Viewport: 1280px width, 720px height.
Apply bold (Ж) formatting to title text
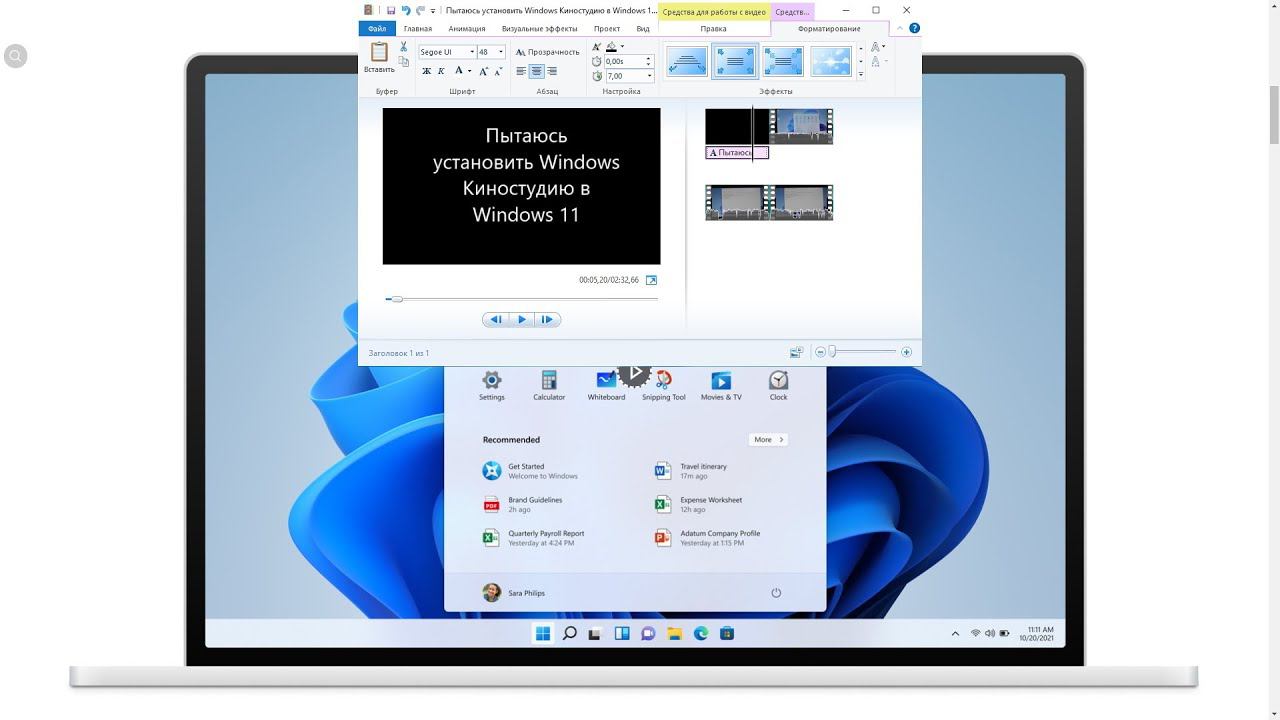(x=426, y=71)
